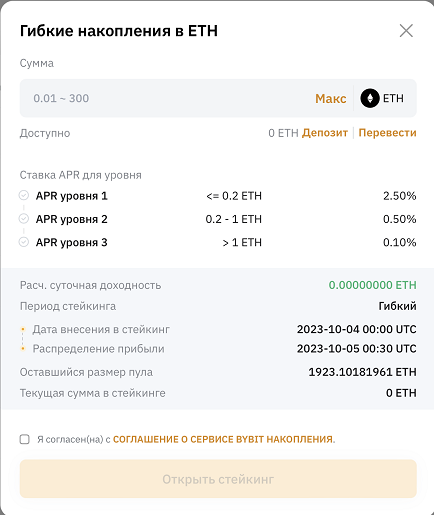Click the Макс button in amount field
Screen dimensions: 434x515
pyautogui.click(x=331, y=98)
